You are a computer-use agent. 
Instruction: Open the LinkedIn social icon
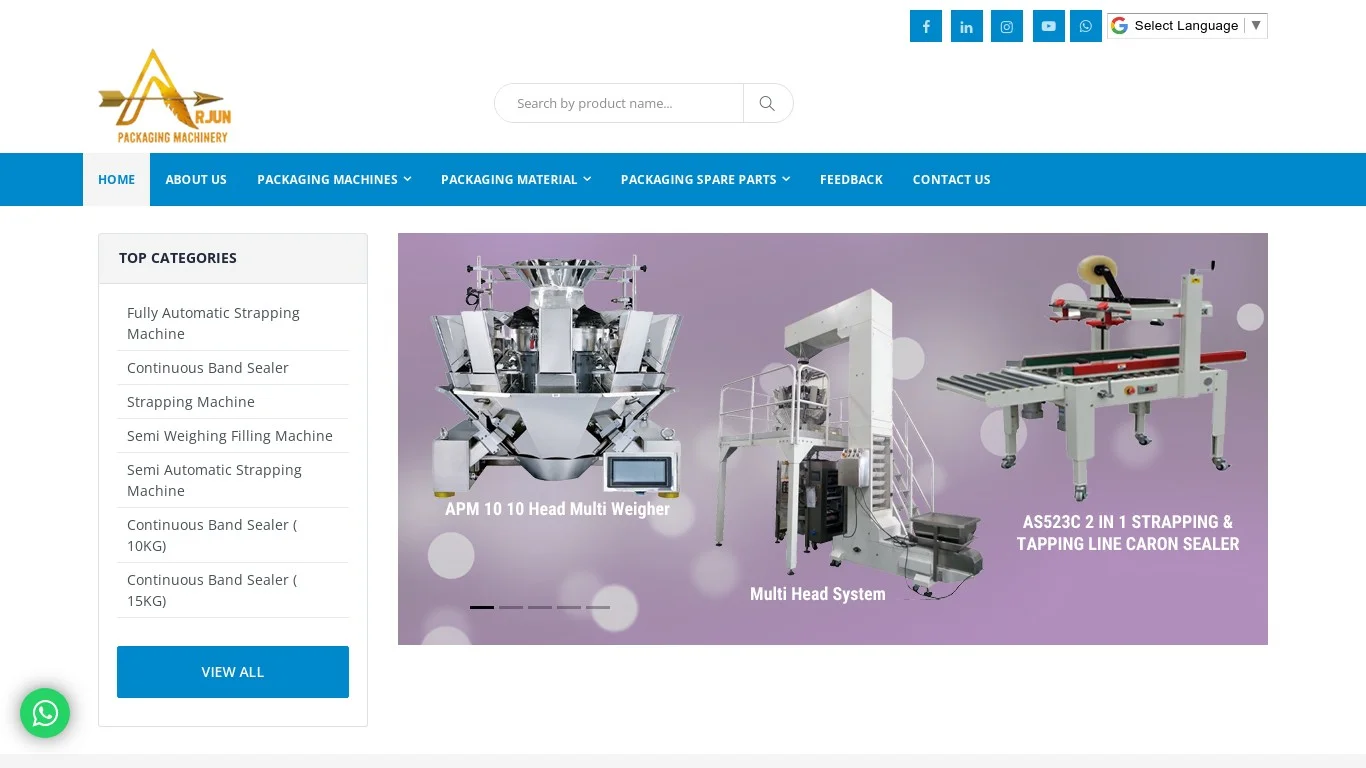click(966, 27)
